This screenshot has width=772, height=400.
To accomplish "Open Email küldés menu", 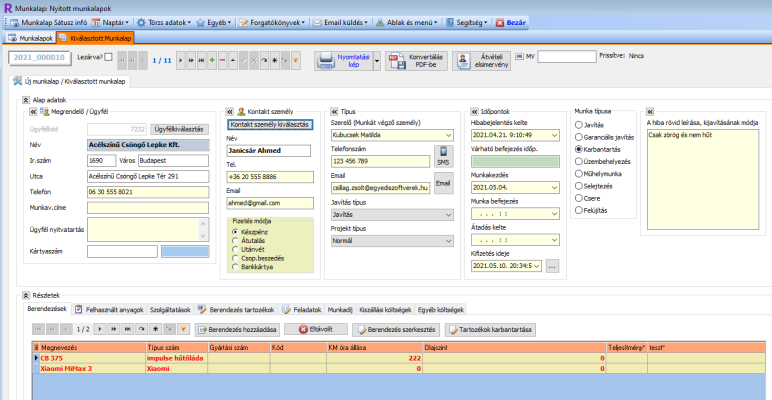I will [340, 23].
